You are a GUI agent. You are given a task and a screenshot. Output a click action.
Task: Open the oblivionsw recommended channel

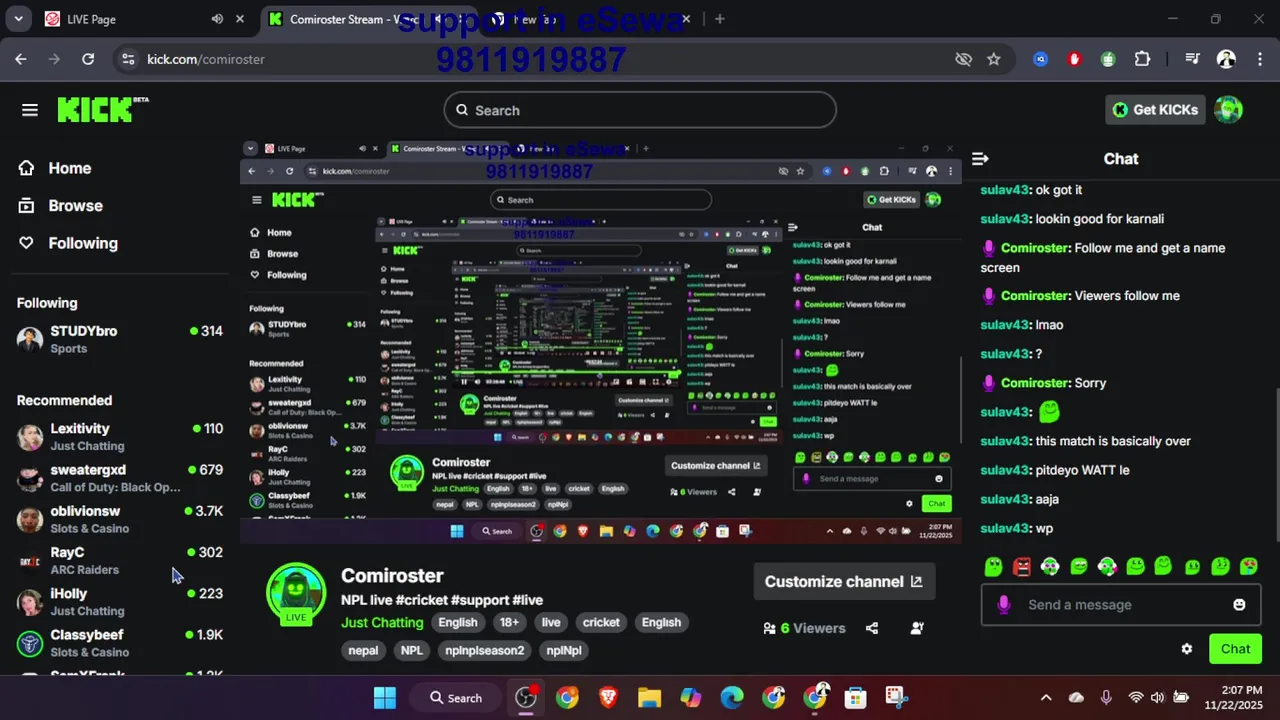pyautogui.click(x=120, y=519)
